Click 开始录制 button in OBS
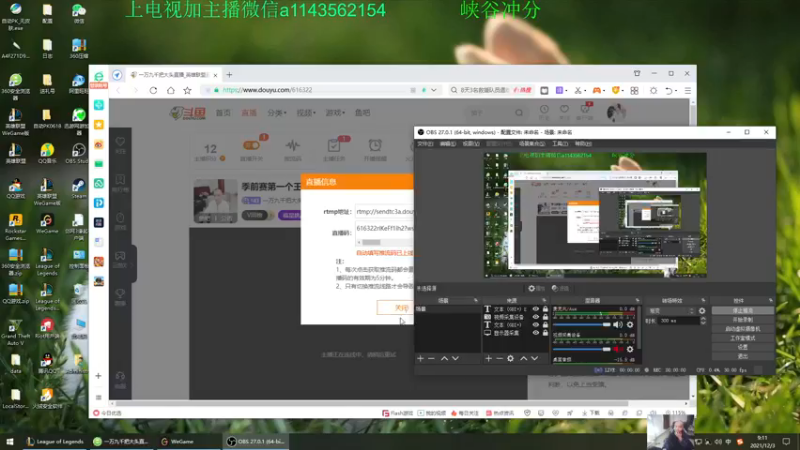This screenshot has height=450, width=800. click(742, 319)
